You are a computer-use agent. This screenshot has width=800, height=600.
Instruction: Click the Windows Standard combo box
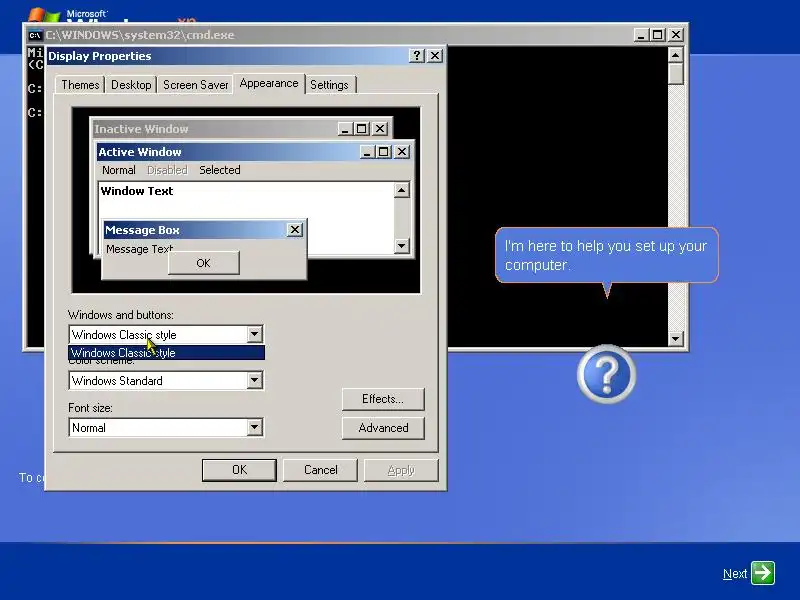pyautogui.click(x=166, y=381)
